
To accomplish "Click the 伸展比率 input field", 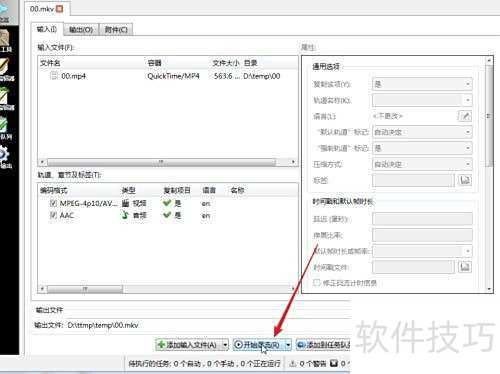I will pos(422,235).
